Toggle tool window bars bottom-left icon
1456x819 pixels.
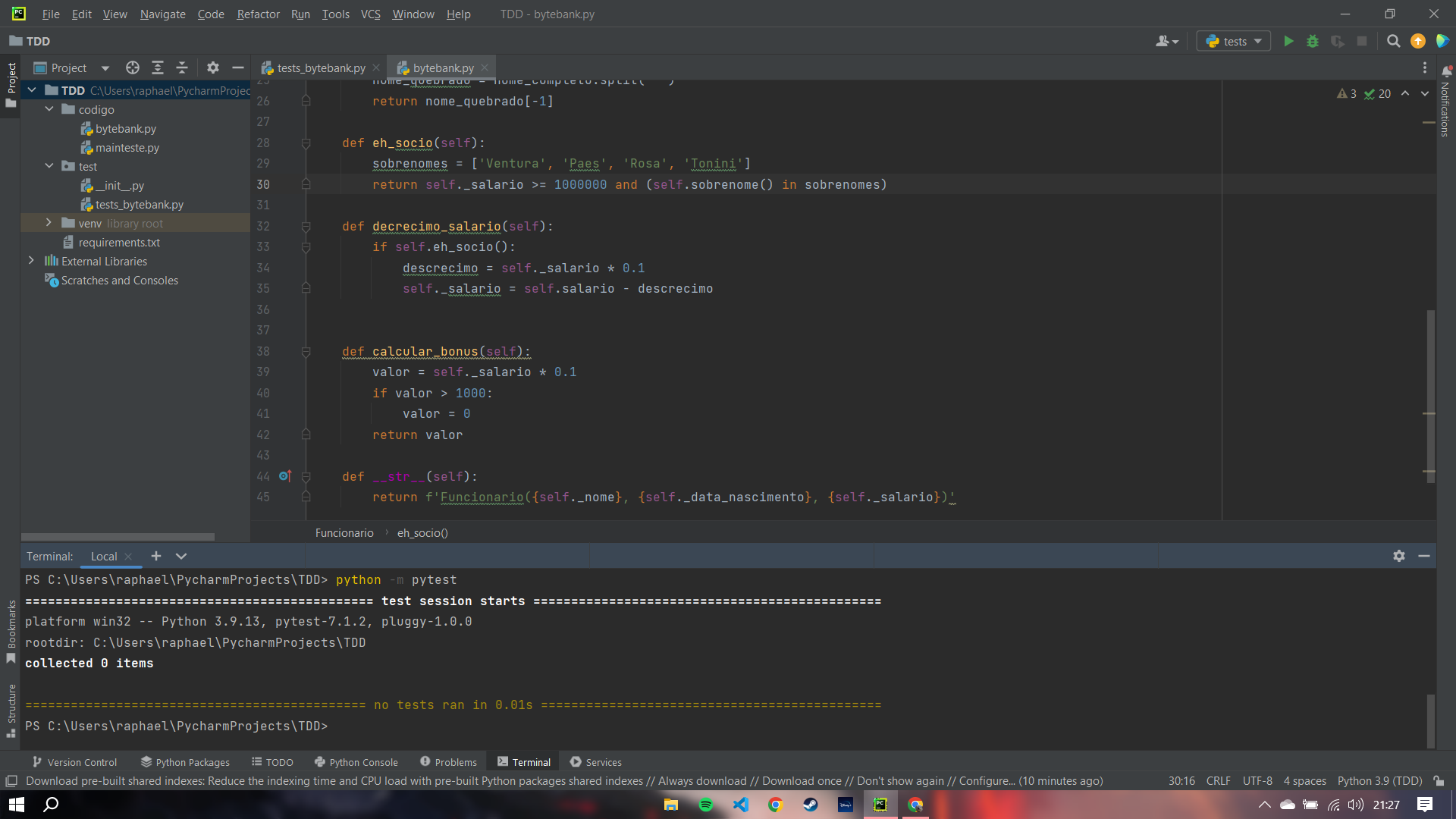[x=11, y=781]
